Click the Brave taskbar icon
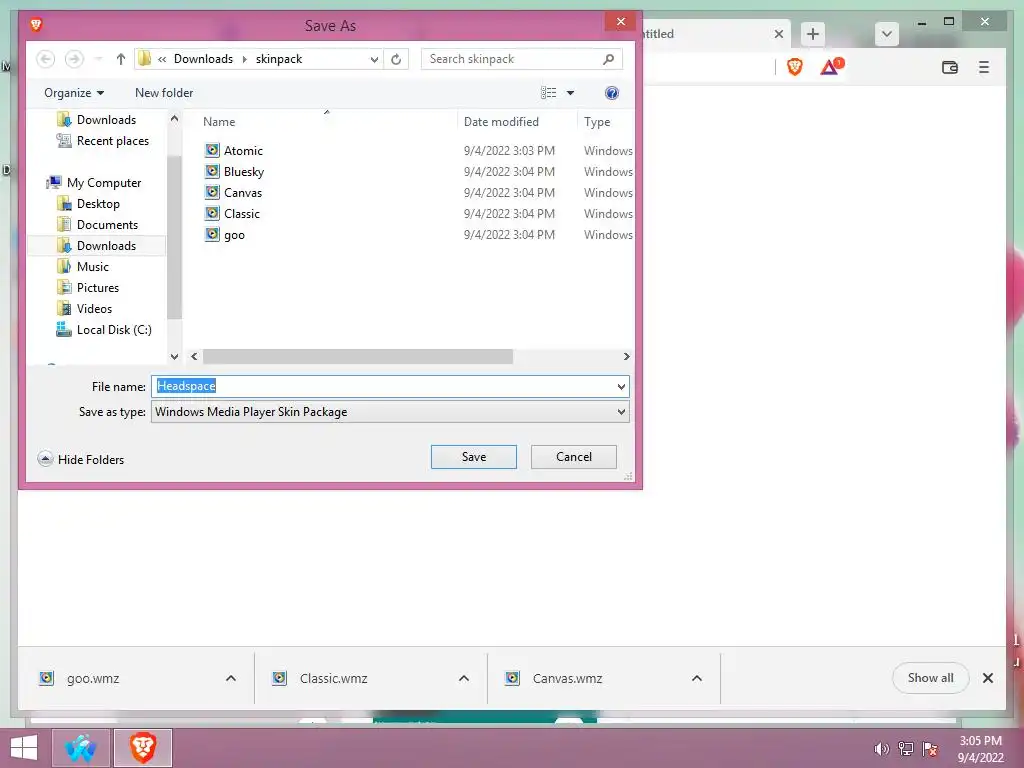Viewport: 1024px width, 768px height. pyautogui.click(x=143, y=748)
